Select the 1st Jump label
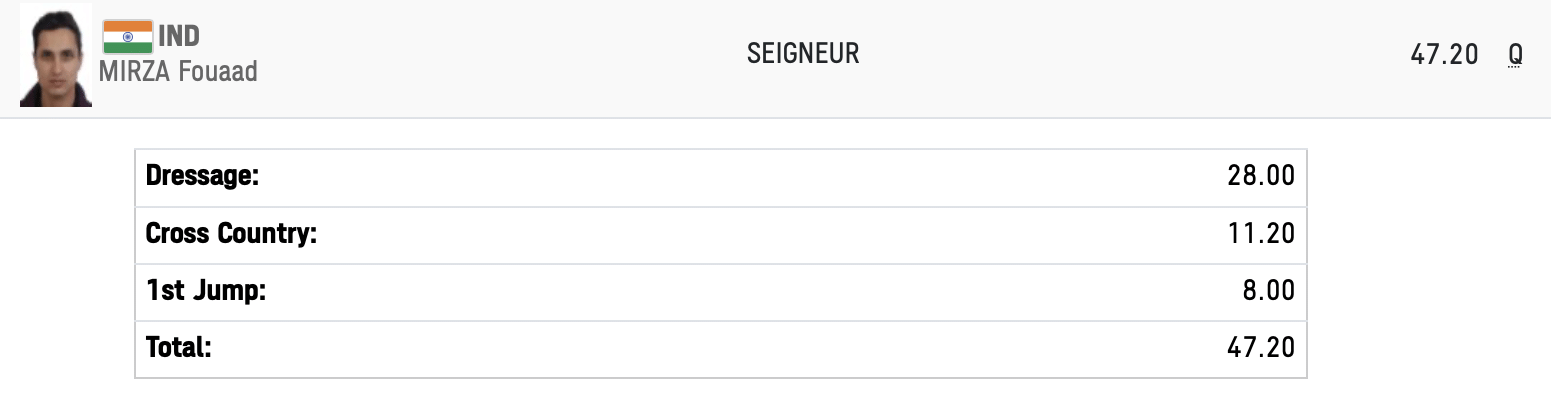The width and height of the screenshot is (1551, 402). [x=205, y=291]
